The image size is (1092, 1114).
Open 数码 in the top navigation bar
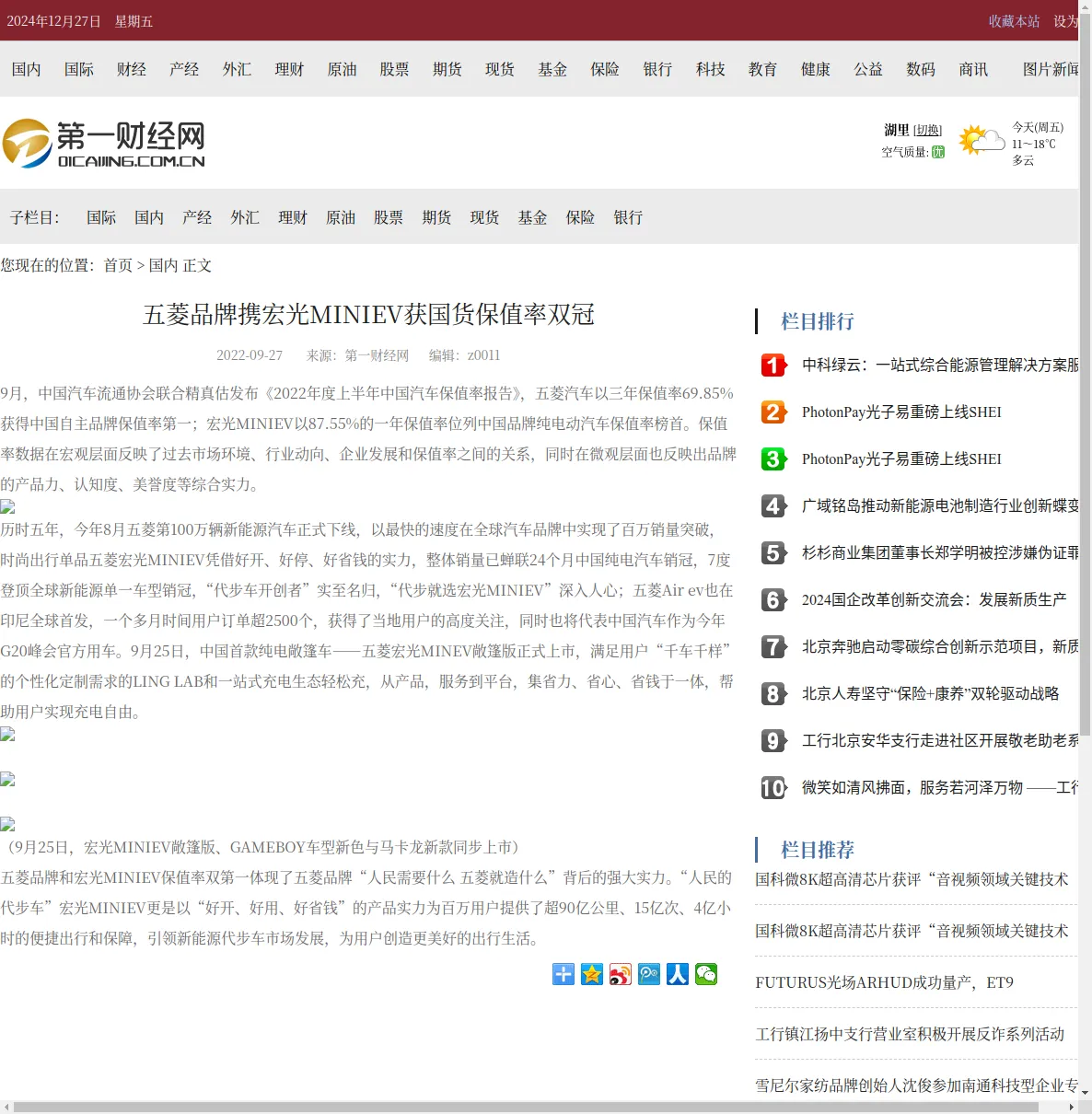click(x=921, y=69)
